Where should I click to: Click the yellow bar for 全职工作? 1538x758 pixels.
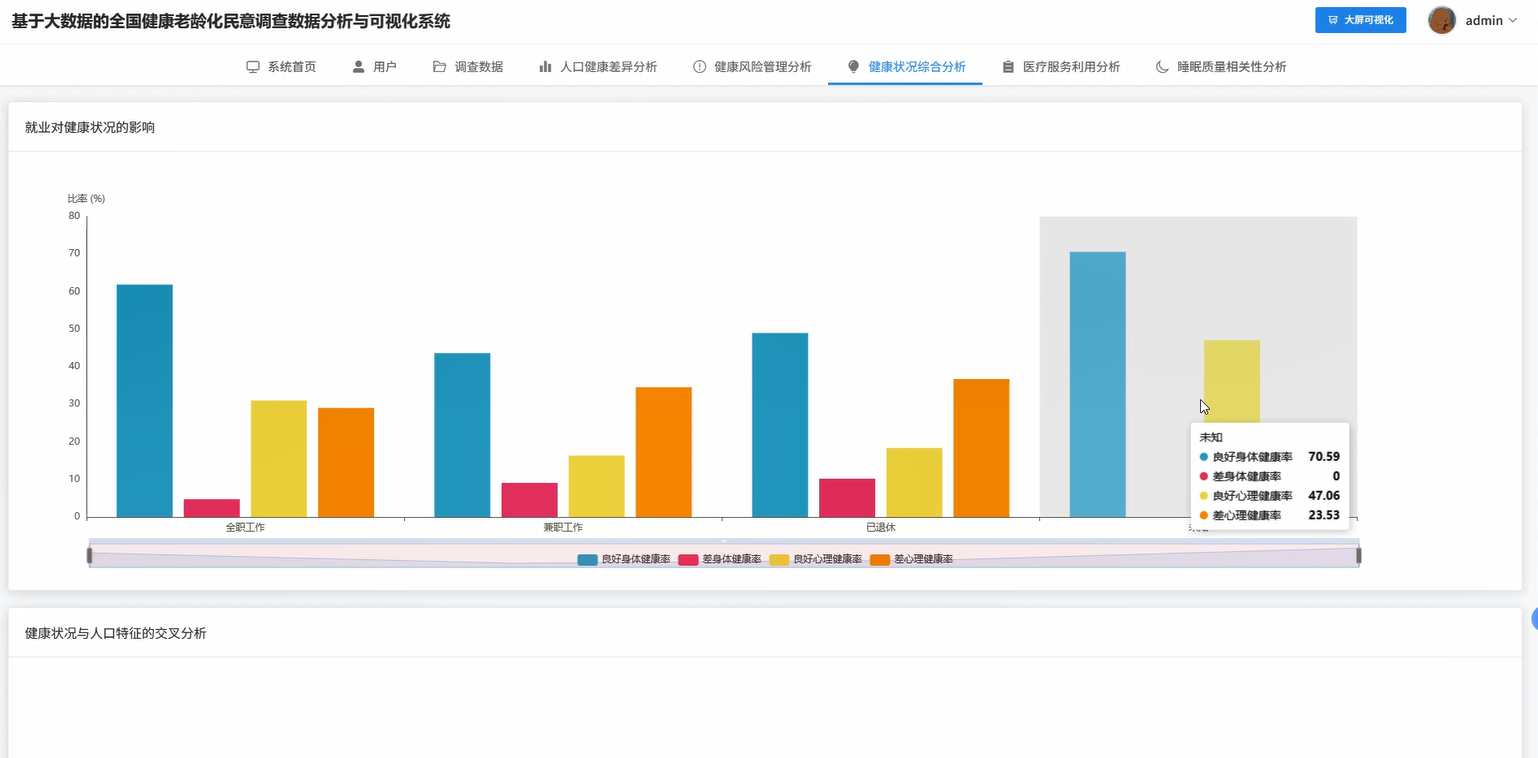pos(278,459)
